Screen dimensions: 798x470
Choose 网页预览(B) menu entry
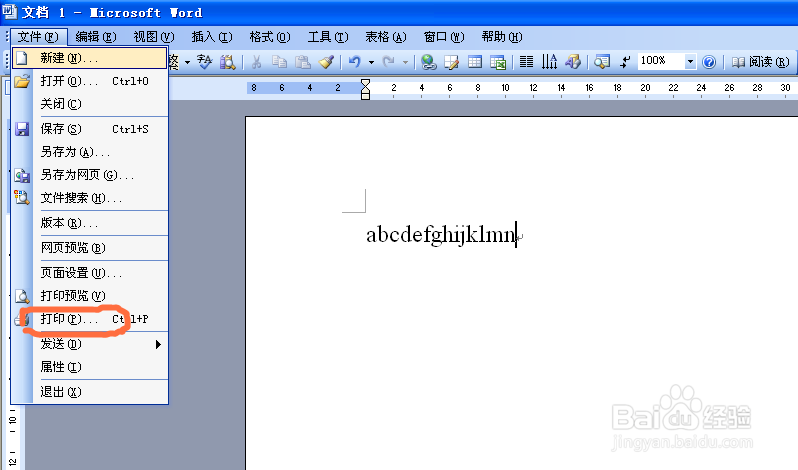(x=90, y=248)
